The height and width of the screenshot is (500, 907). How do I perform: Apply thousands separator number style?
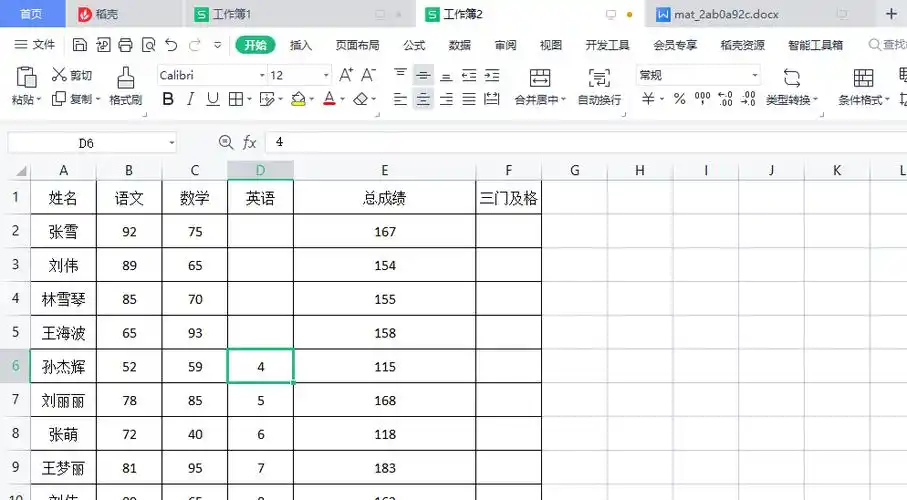(x=702, y=99)
